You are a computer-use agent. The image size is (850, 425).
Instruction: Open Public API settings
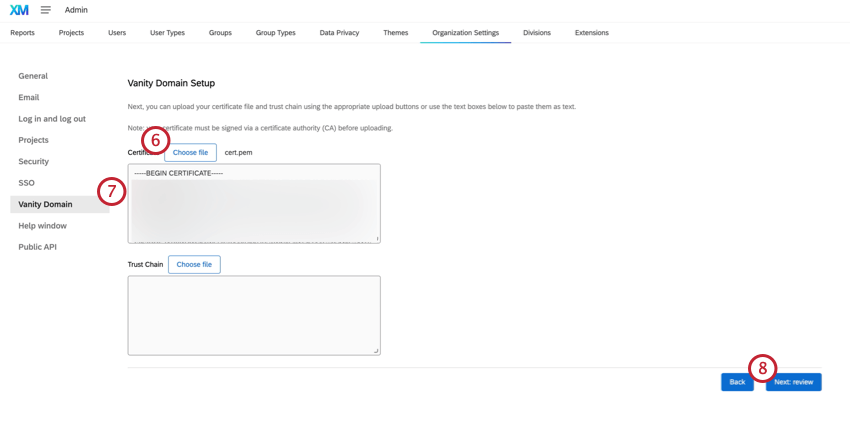(x=37, y=247)
